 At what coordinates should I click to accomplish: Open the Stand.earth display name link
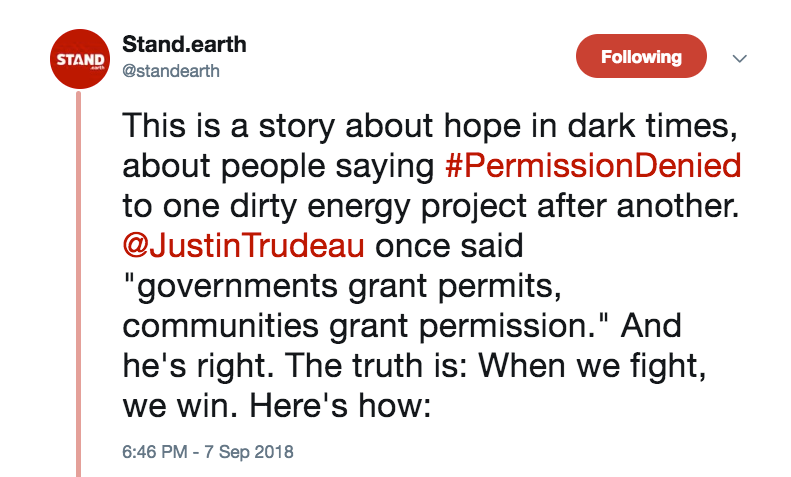point(184,44)
